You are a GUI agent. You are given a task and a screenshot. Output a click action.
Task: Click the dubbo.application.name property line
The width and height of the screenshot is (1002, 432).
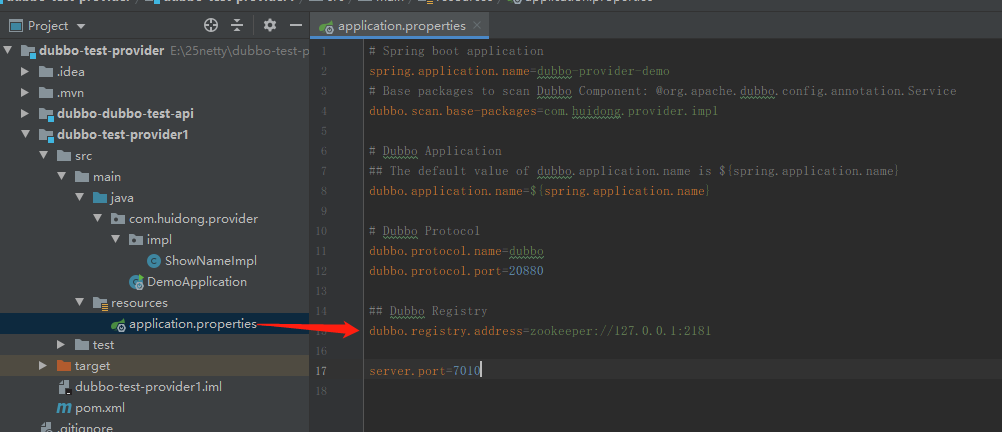pyautogui.click(x=539, y=190)
